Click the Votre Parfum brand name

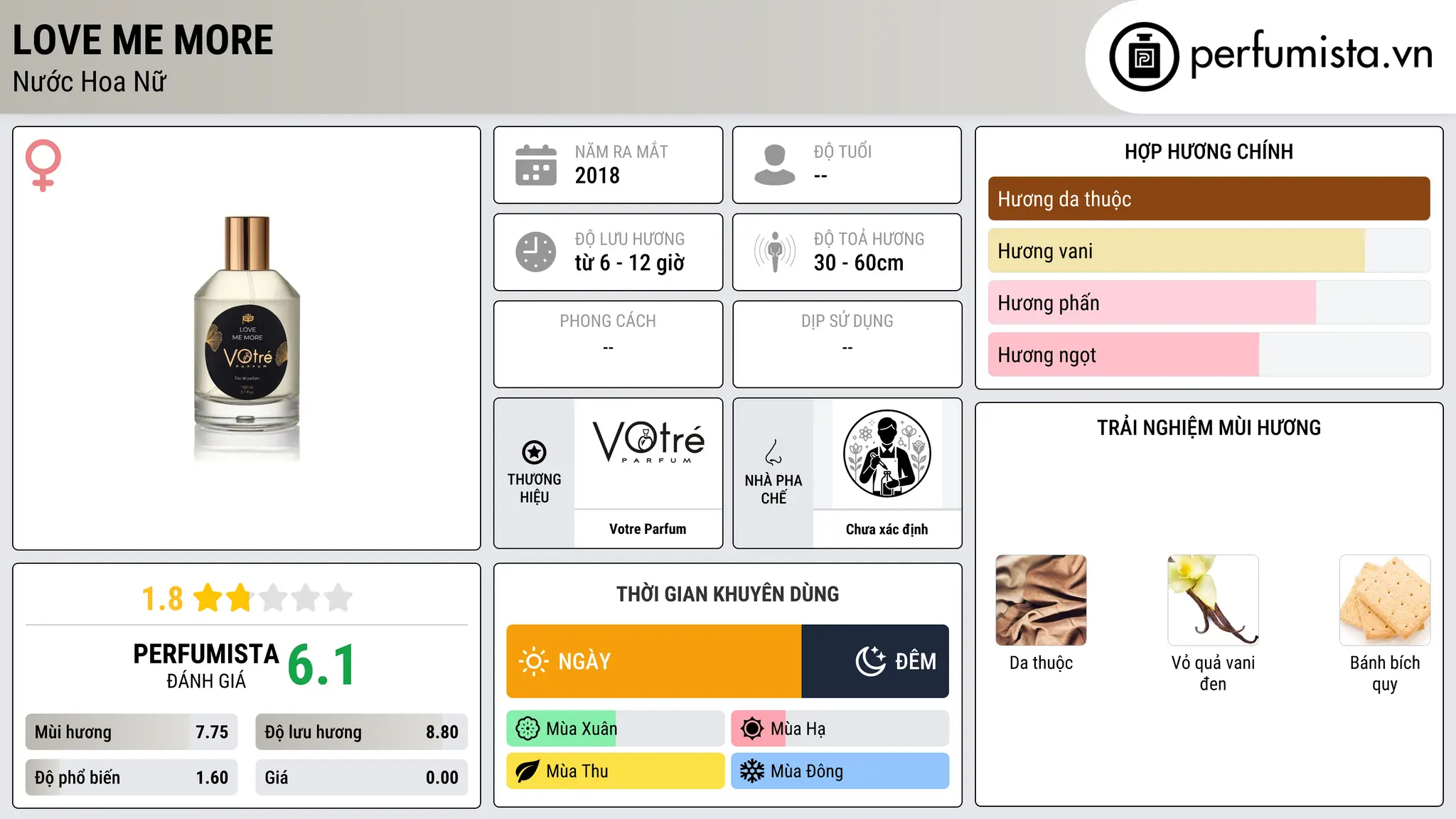click(x=648, y=529)
